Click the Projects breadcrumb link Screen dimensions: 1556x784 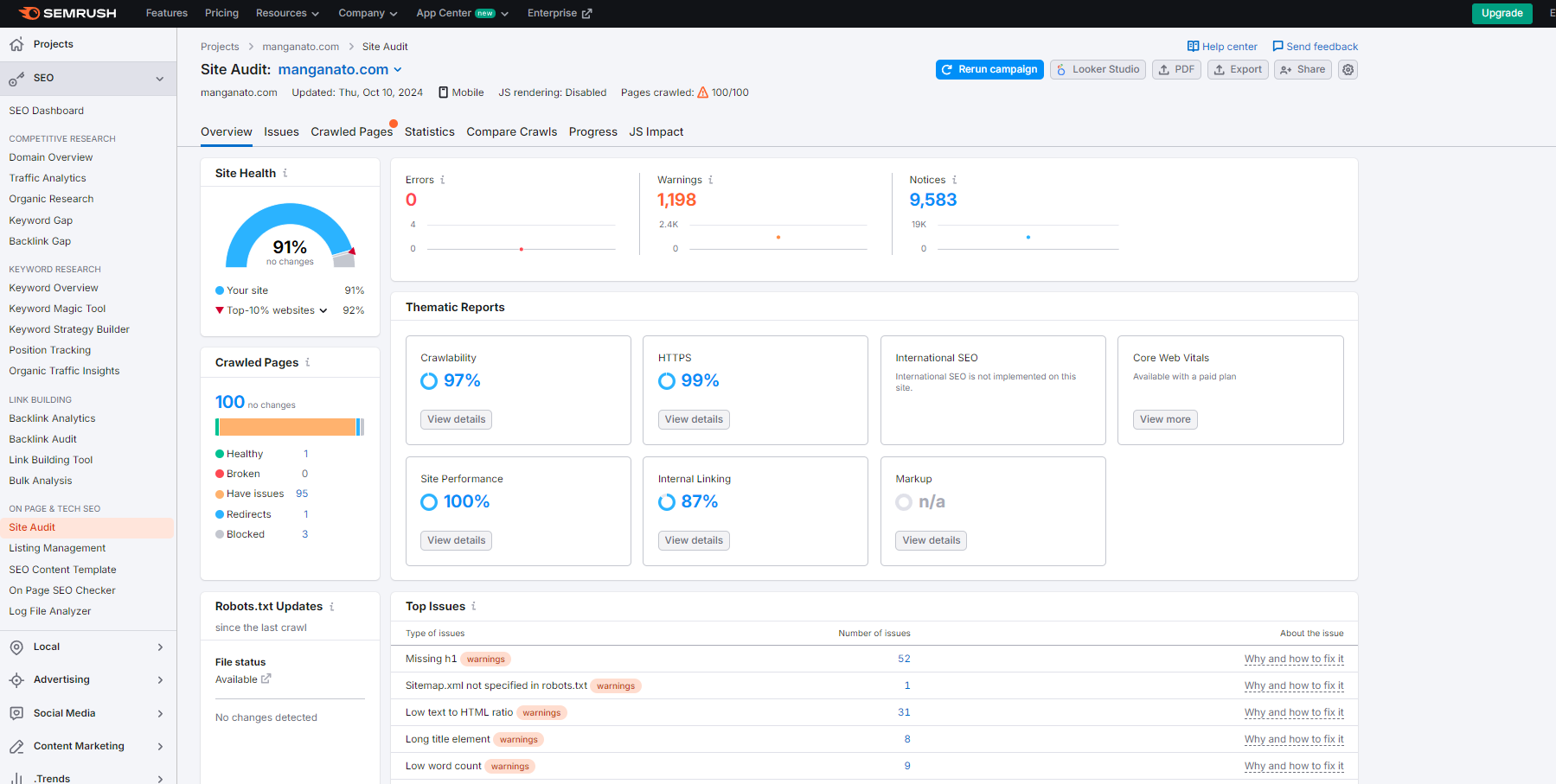[220, 47]
